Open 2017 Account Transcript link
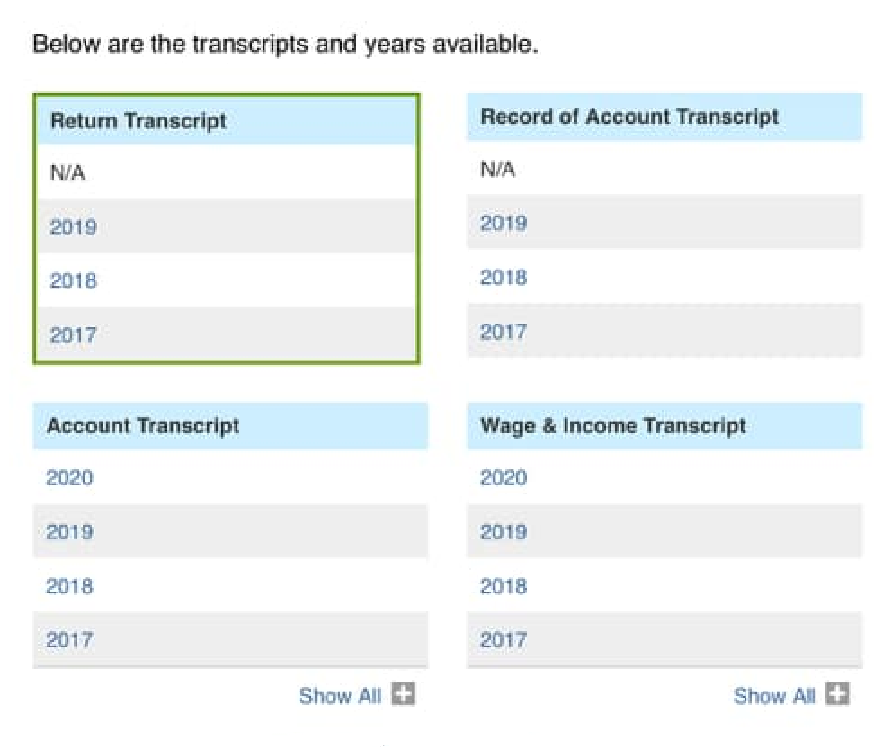Screen dimensions: 894x748 click(70, 640)
